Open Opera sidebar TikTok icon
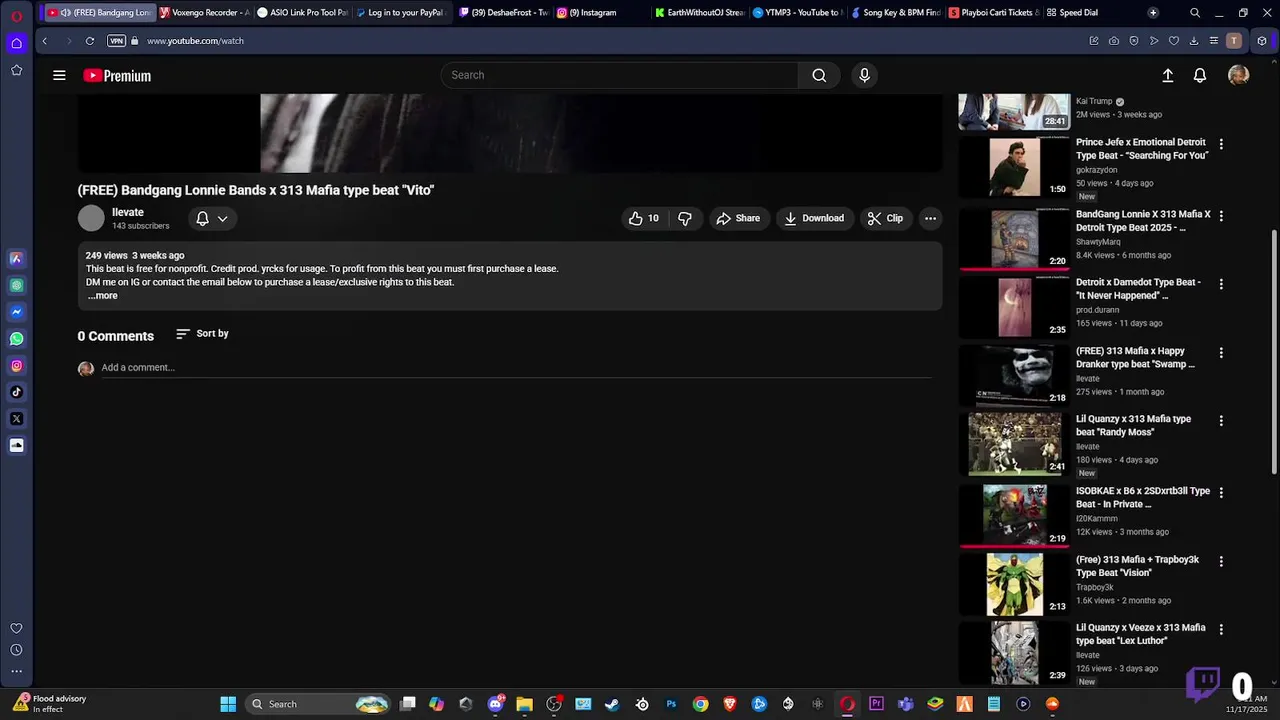 pos(17,392)
